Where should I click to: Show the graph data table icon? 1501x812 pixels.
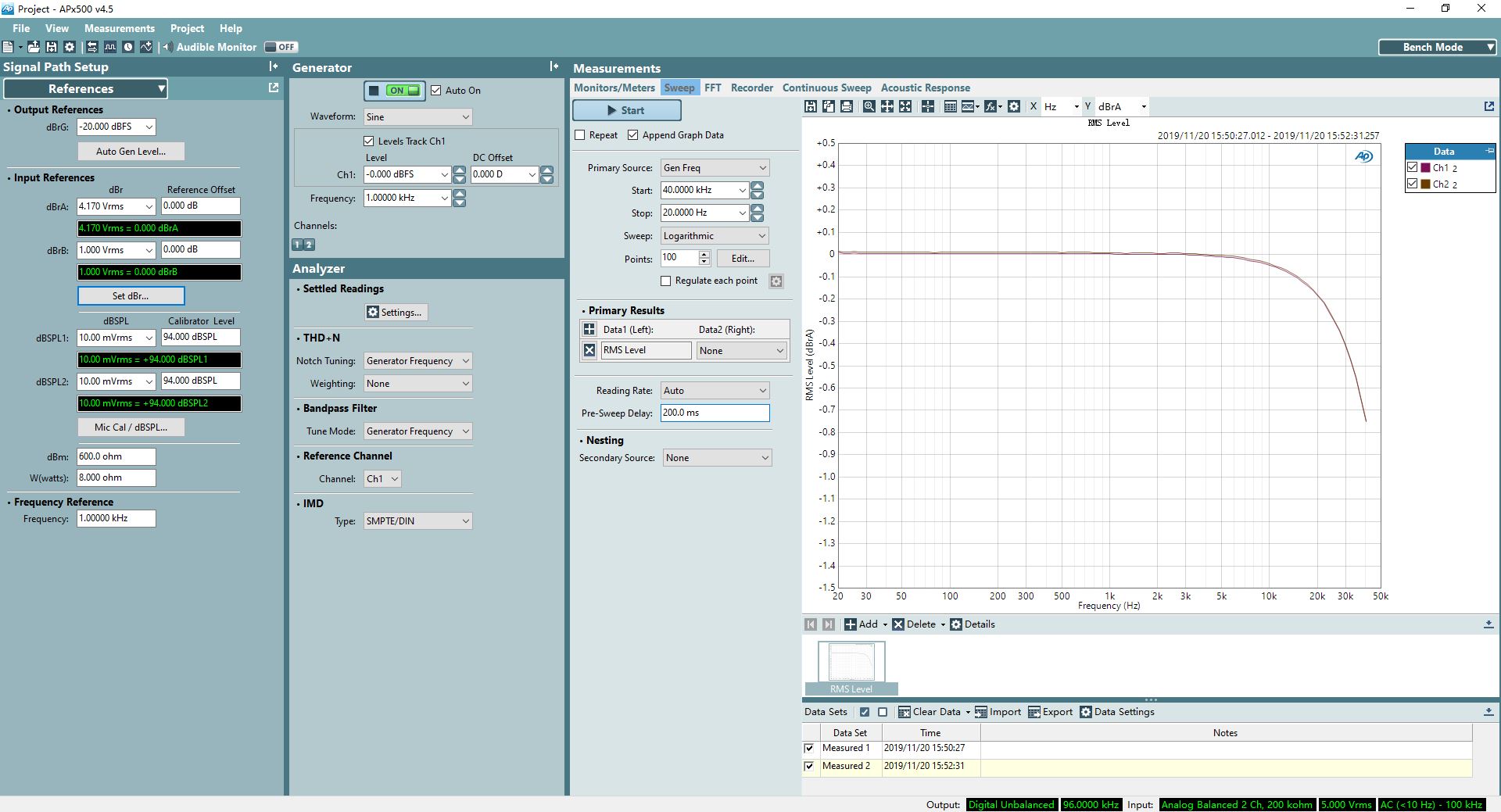click(951, 106)
